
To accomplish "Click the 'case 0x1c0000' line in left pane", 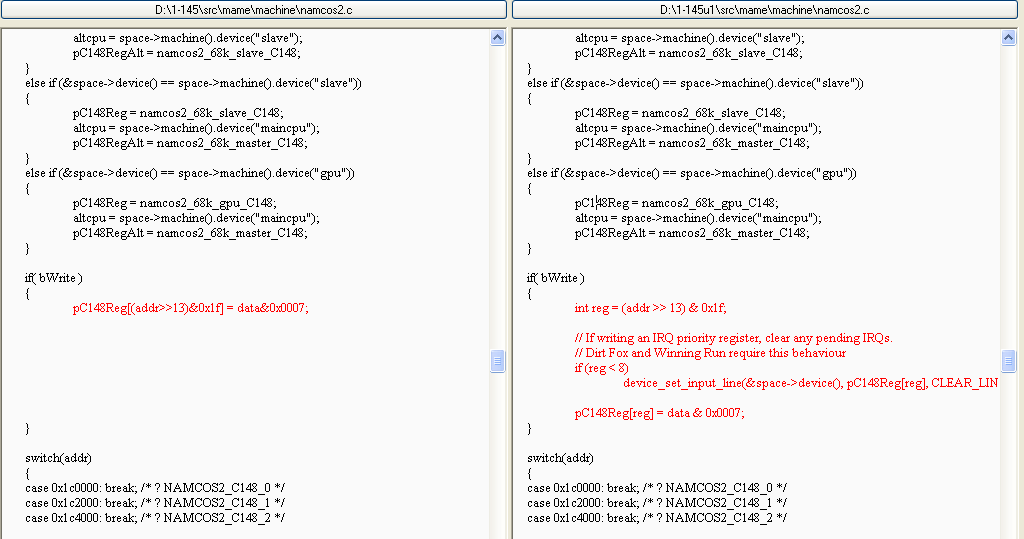I will [155, 488].
